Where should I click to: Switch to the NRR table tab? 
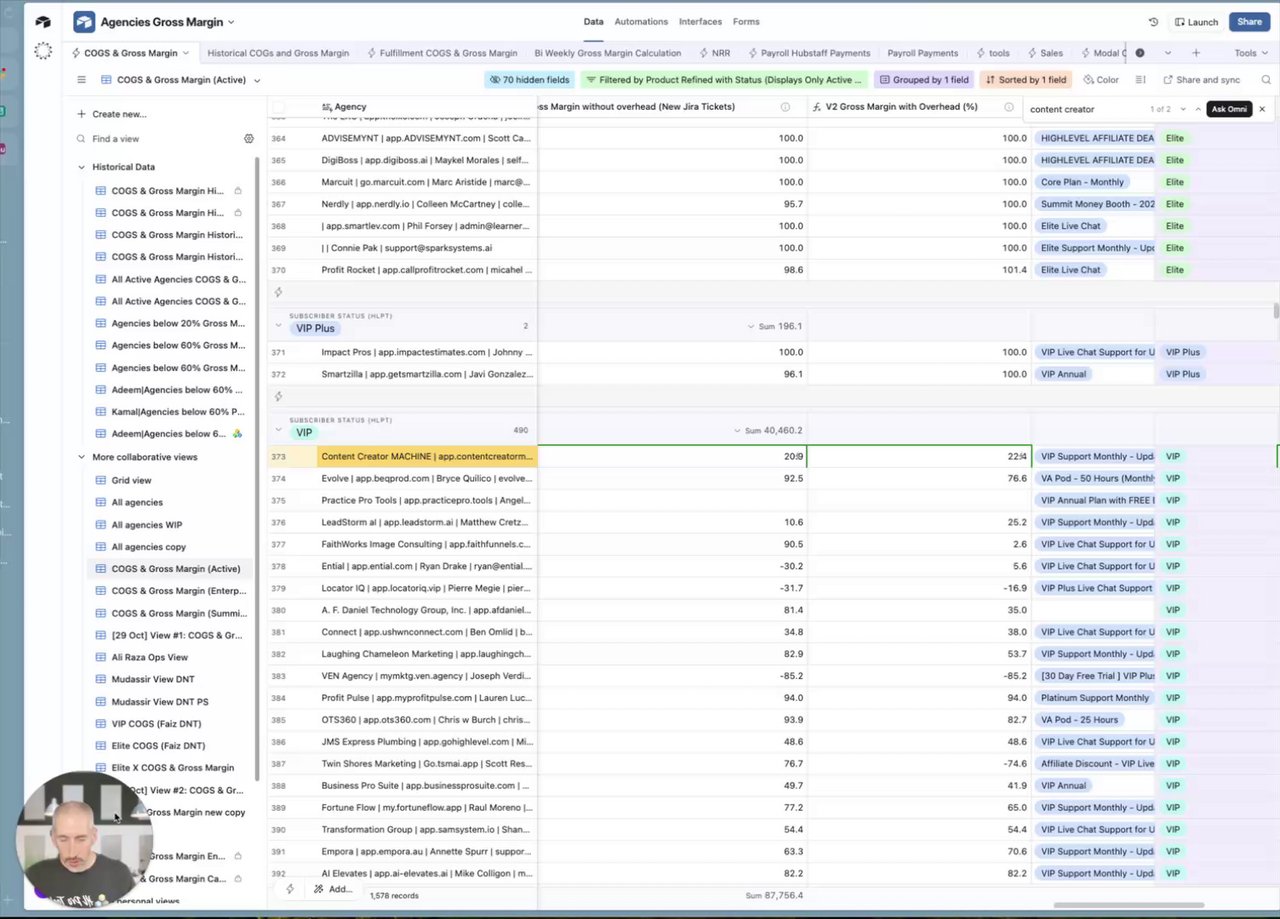coord(714,53)
